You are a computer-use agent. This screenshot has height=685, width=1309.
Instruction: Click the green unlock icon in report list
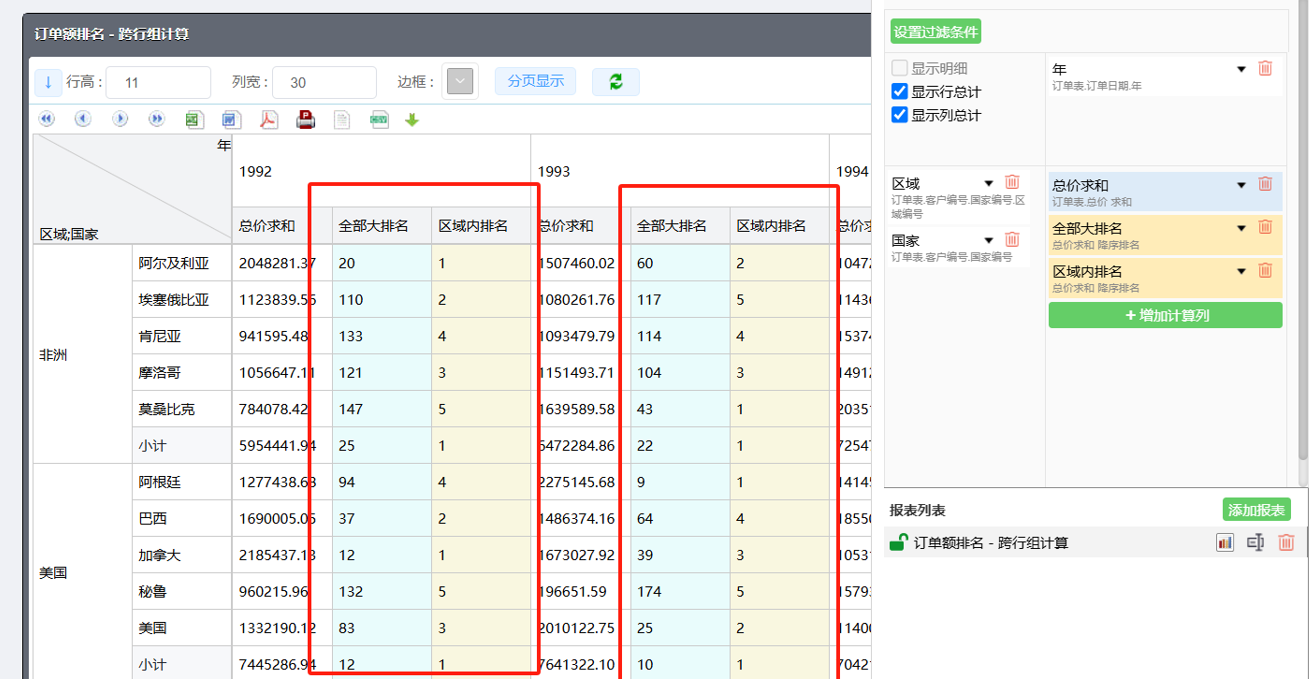click(898, 543)
